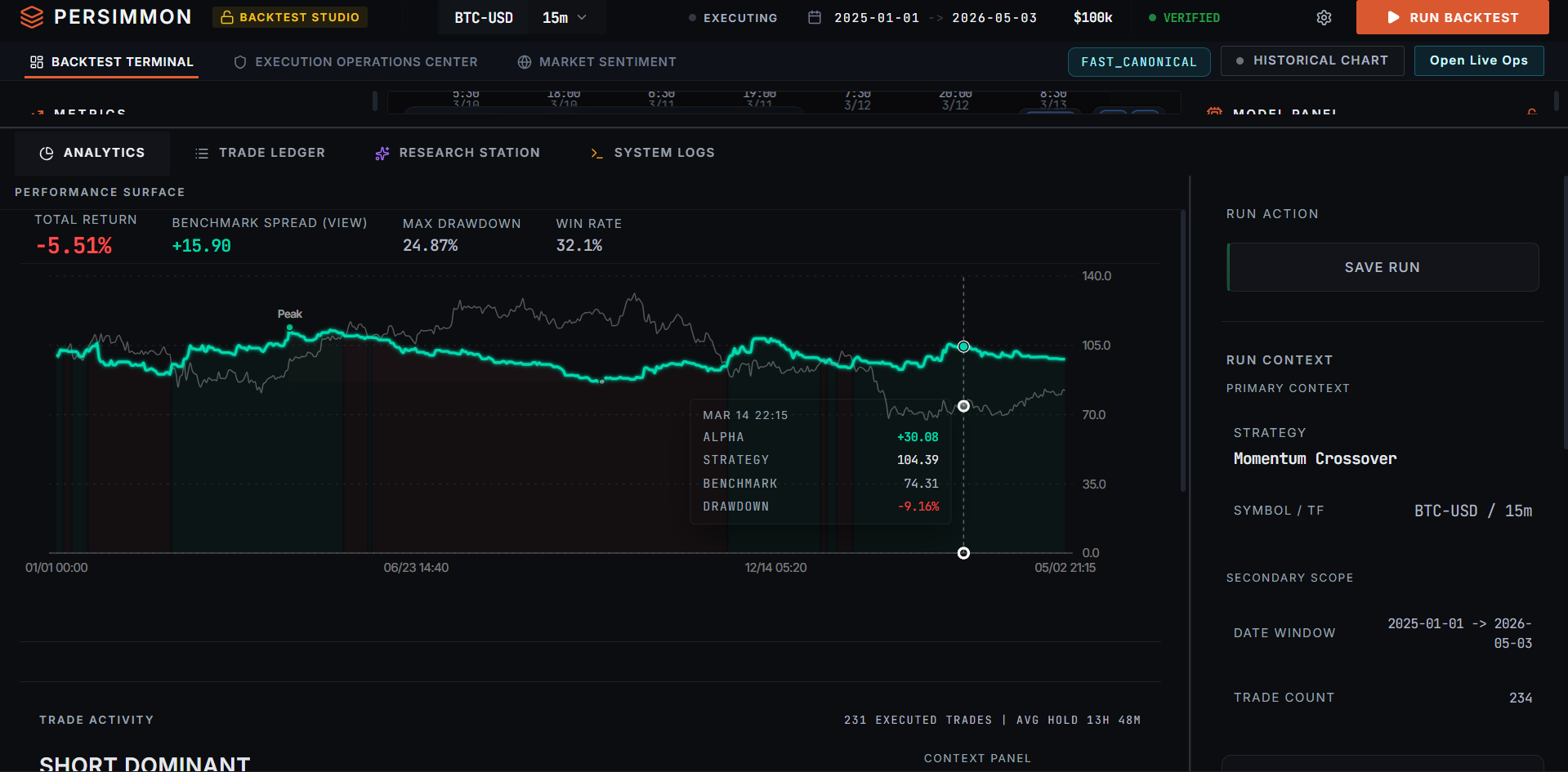Screen dimensions: 1568x772
Task: Click the Persimmon stacked-layers logo icon
Action: coord(32,17)
